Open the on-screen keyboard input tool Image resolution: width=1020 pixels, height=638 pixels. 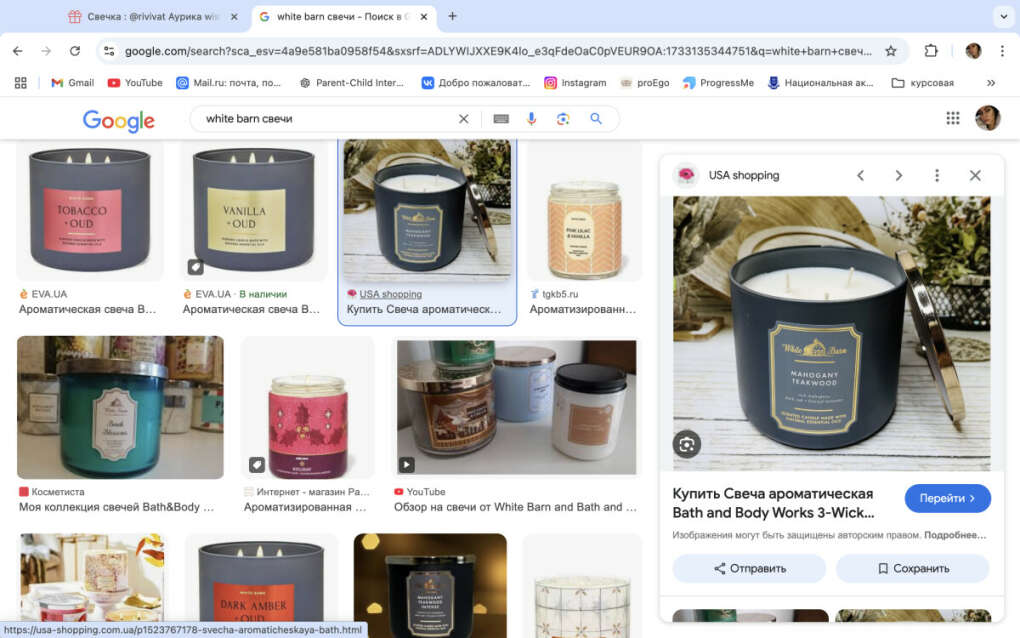(501, 119)
